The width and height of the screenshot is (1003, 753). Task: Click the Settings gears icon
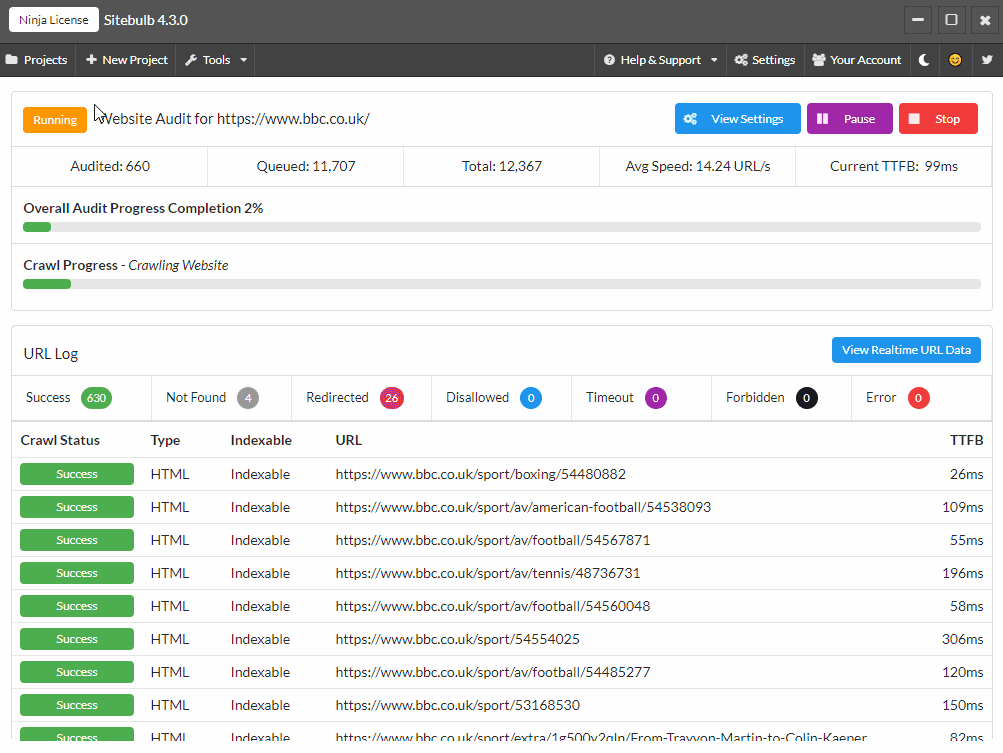pyautogui.click(x=741, y=60)
